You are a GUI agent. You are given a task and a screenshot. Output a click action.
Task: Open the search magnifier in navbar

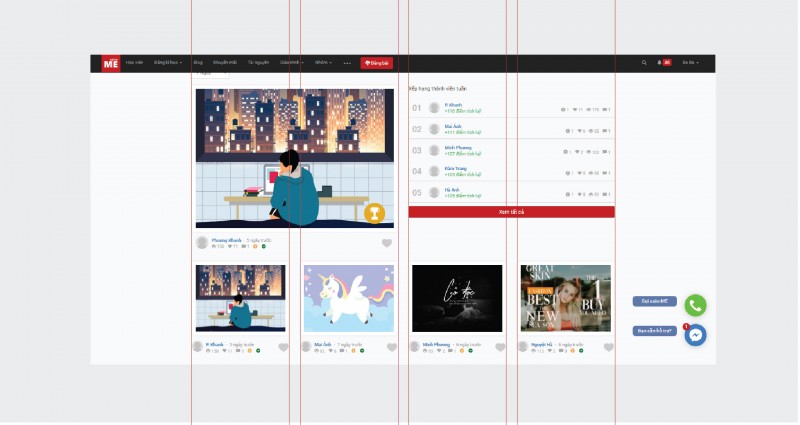(644, 63)
